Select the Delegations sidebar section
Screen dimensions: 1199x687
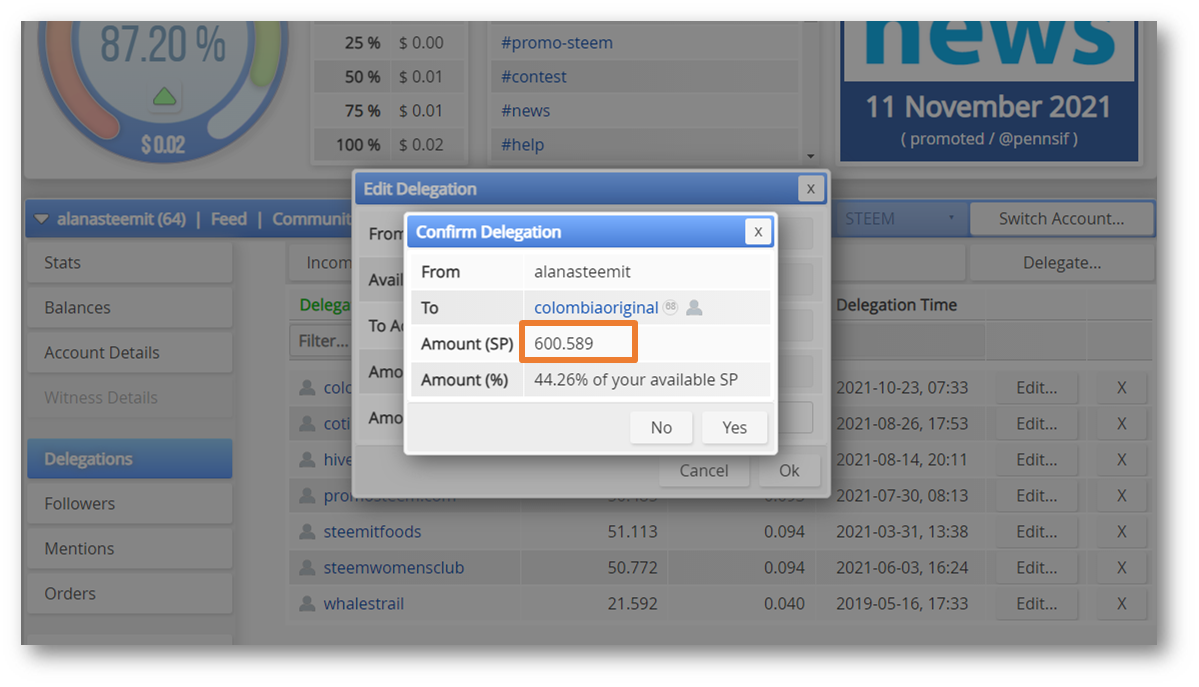(130, 458)
